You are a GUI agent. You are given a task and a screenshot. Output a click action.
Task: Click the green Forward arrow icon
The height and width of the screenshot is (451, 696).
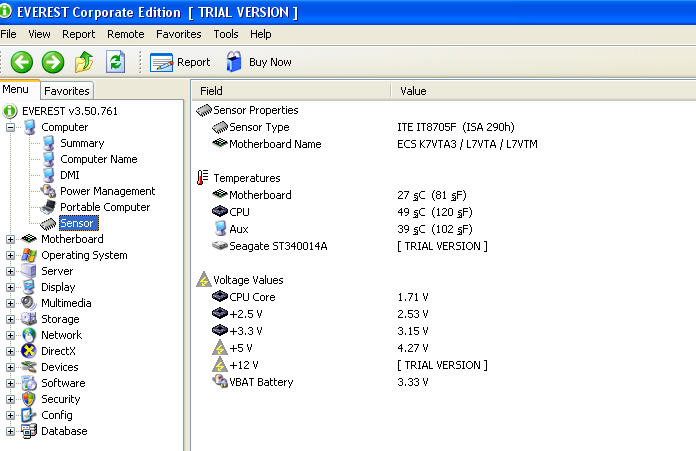coord(53,62)
